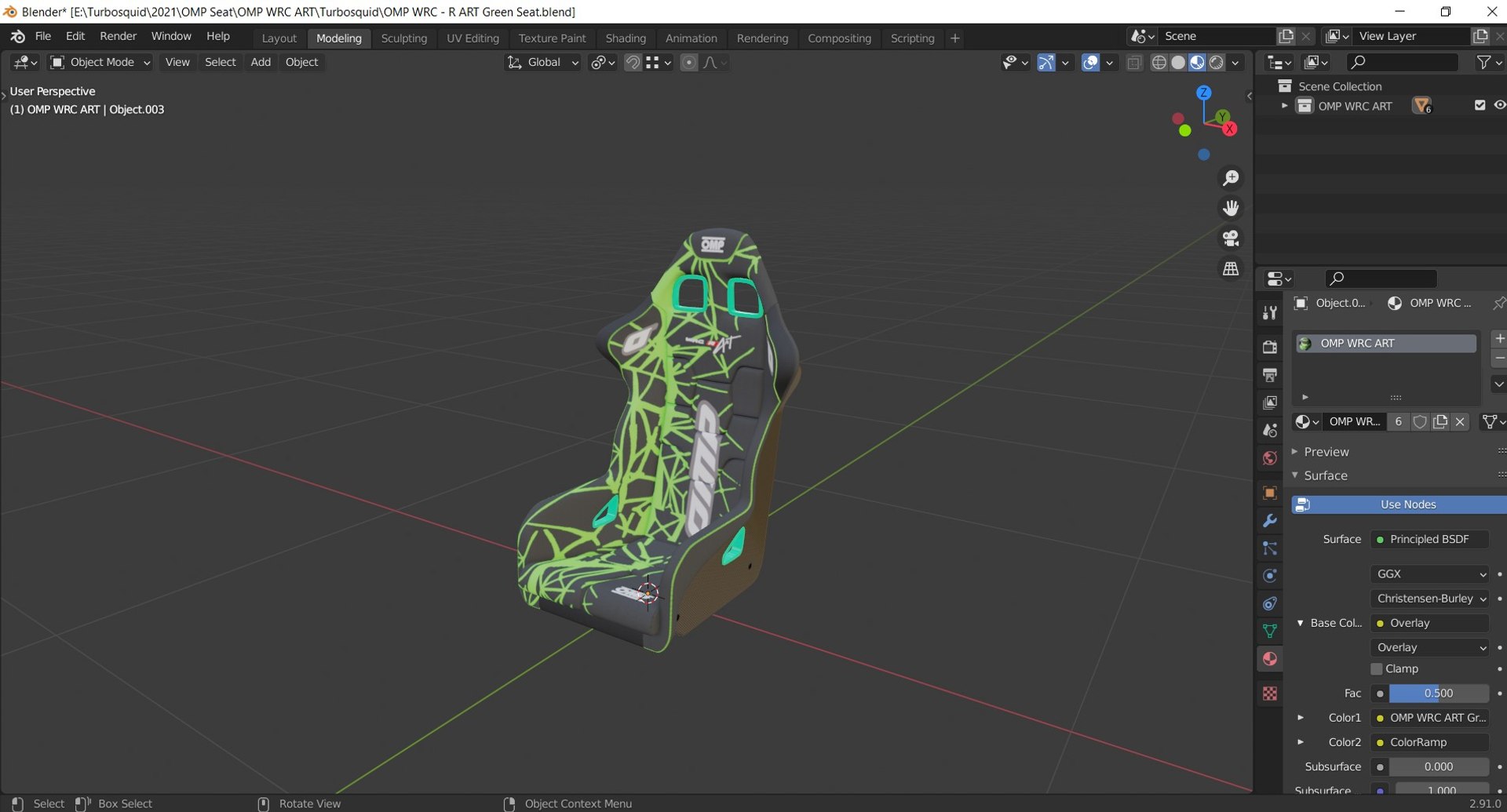Select OMP WRC ART material slot
The image size is (1507, 812).
point(1385,344)
